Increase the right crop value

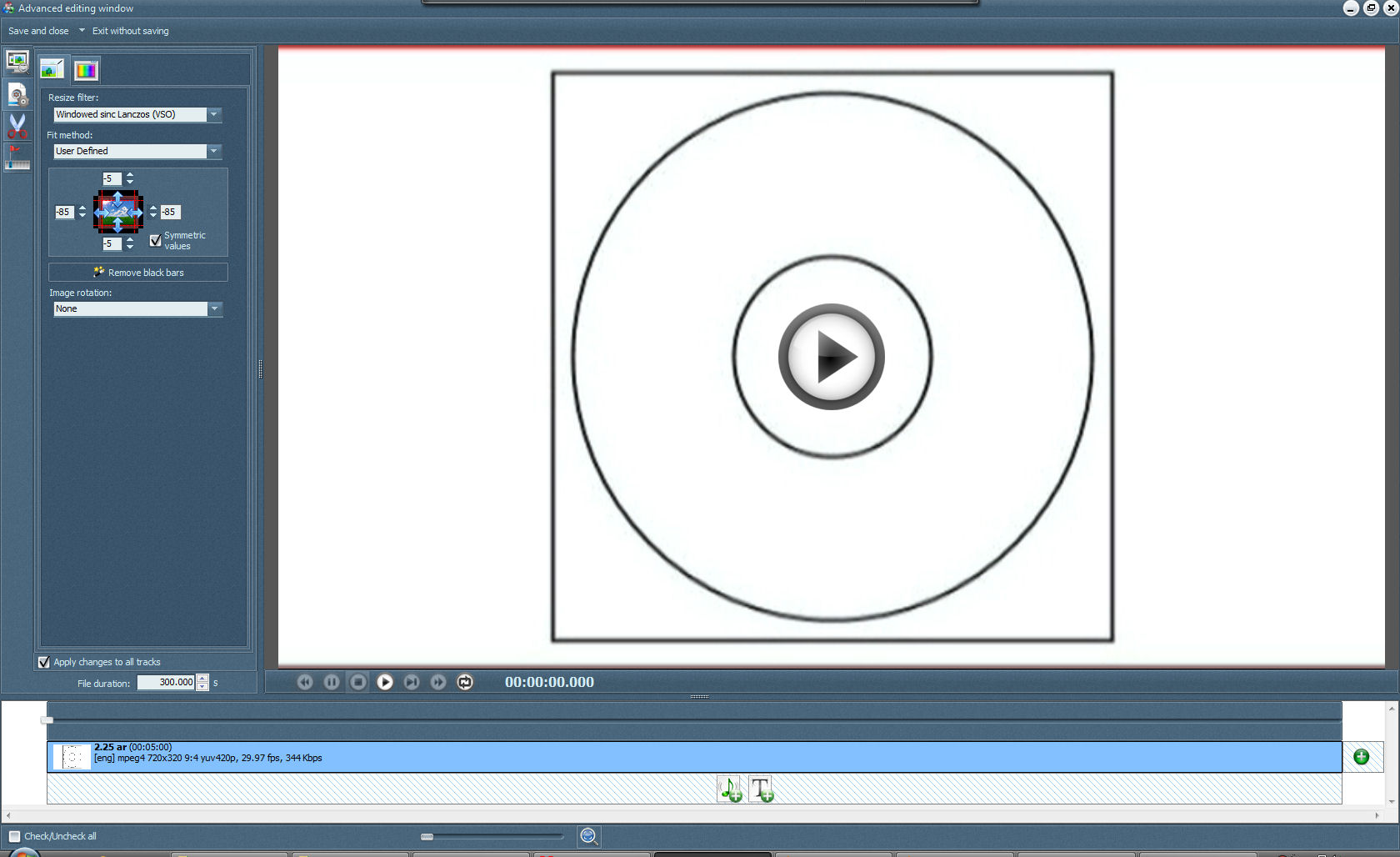click(x=153, y=208)
